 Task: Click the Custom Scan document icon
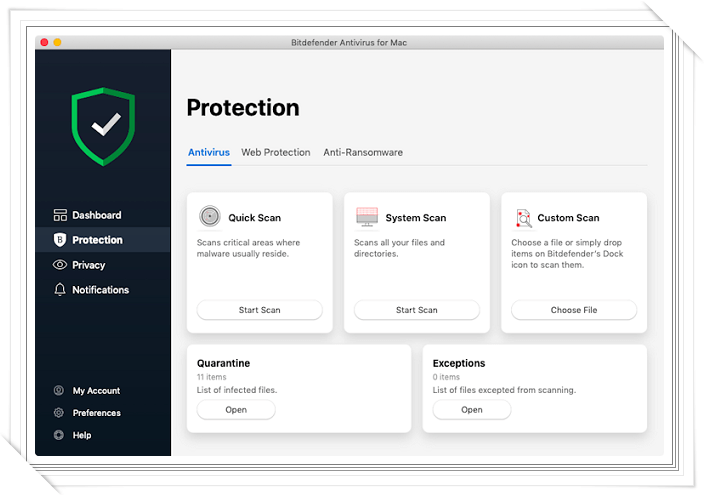[524, 218]
